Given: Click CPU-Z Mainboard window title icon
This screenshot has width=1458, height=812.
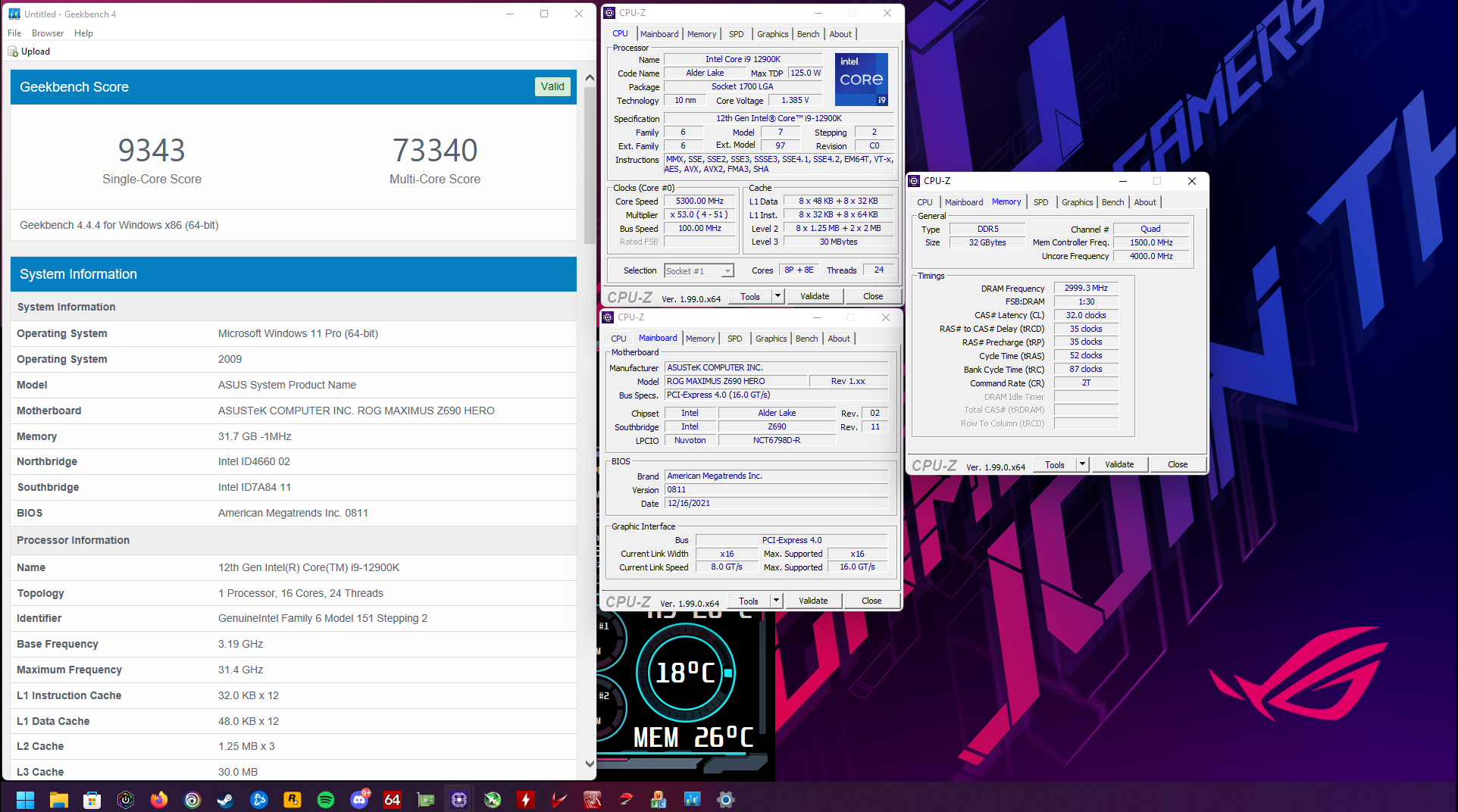Looking at the screenshot, I should pyautogui.click(x=609, y=317).
